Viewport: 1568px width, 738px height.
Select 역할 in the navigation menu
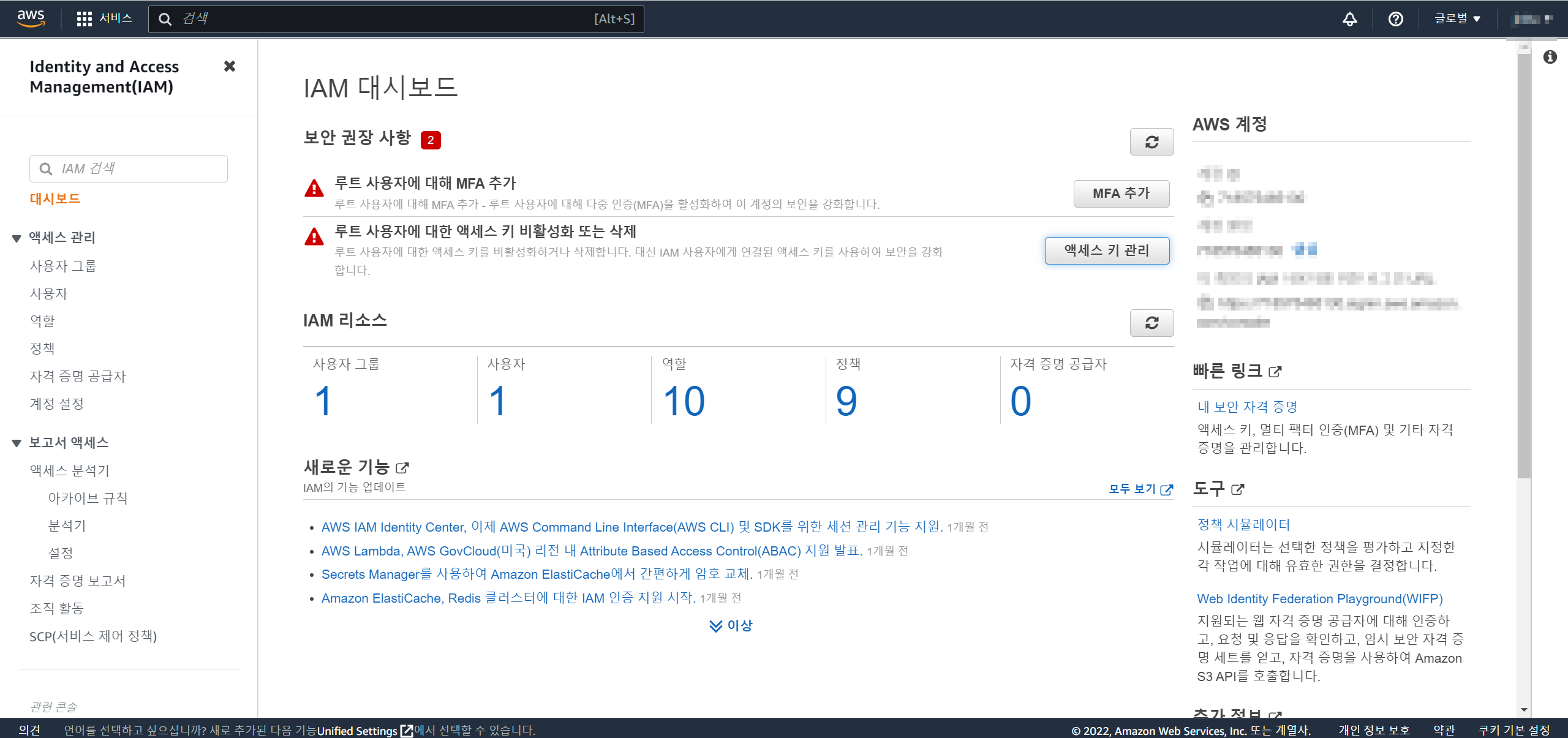tap(42, 321)
